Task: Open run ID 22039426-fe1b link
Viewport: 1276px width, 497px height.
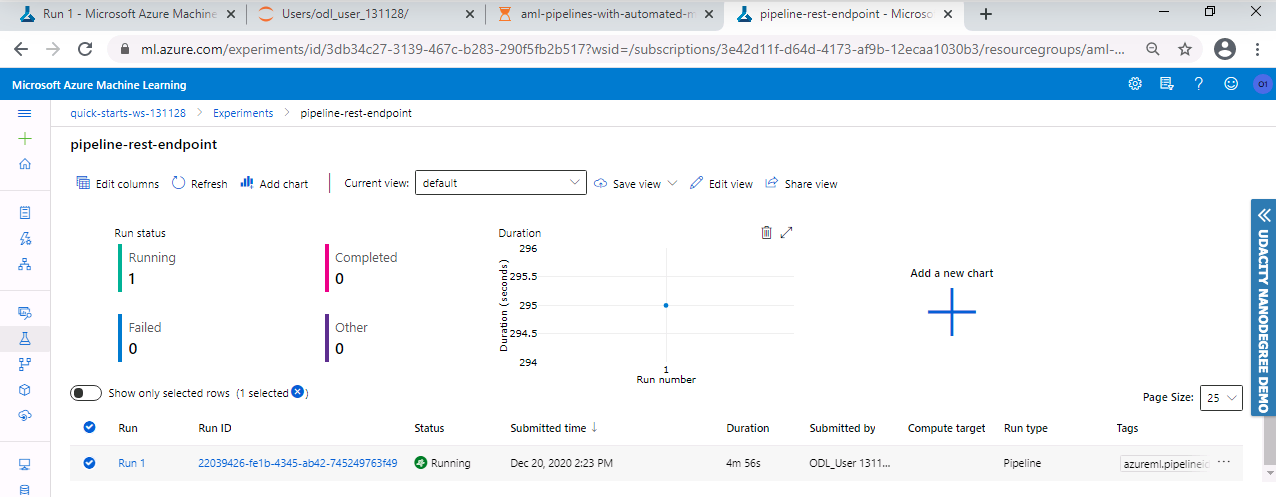Action: (298, 463)
